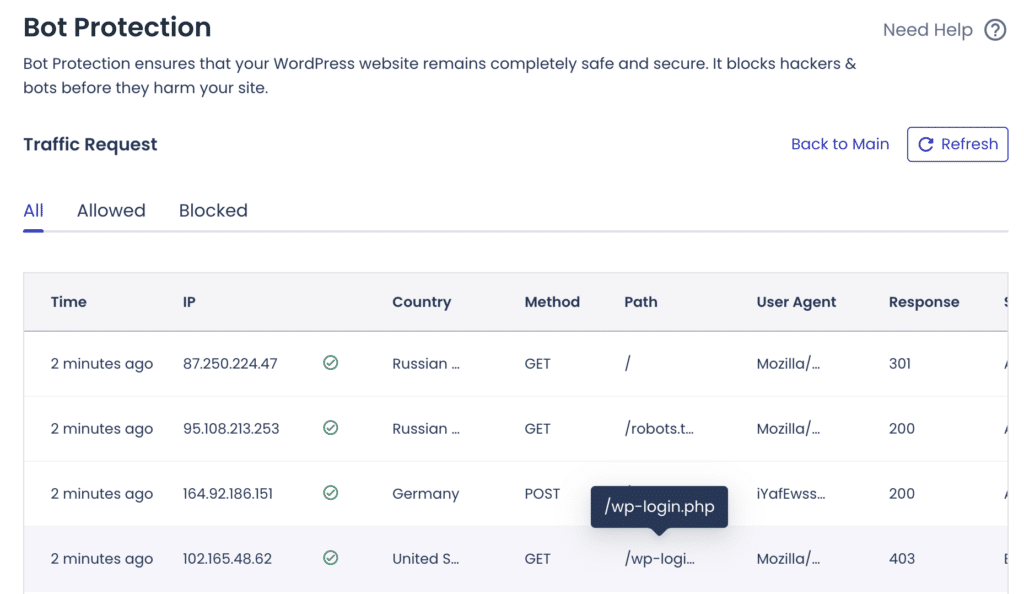
Task: Click the green check icon next to 95.108.213.253
Action: coord(330,428)
